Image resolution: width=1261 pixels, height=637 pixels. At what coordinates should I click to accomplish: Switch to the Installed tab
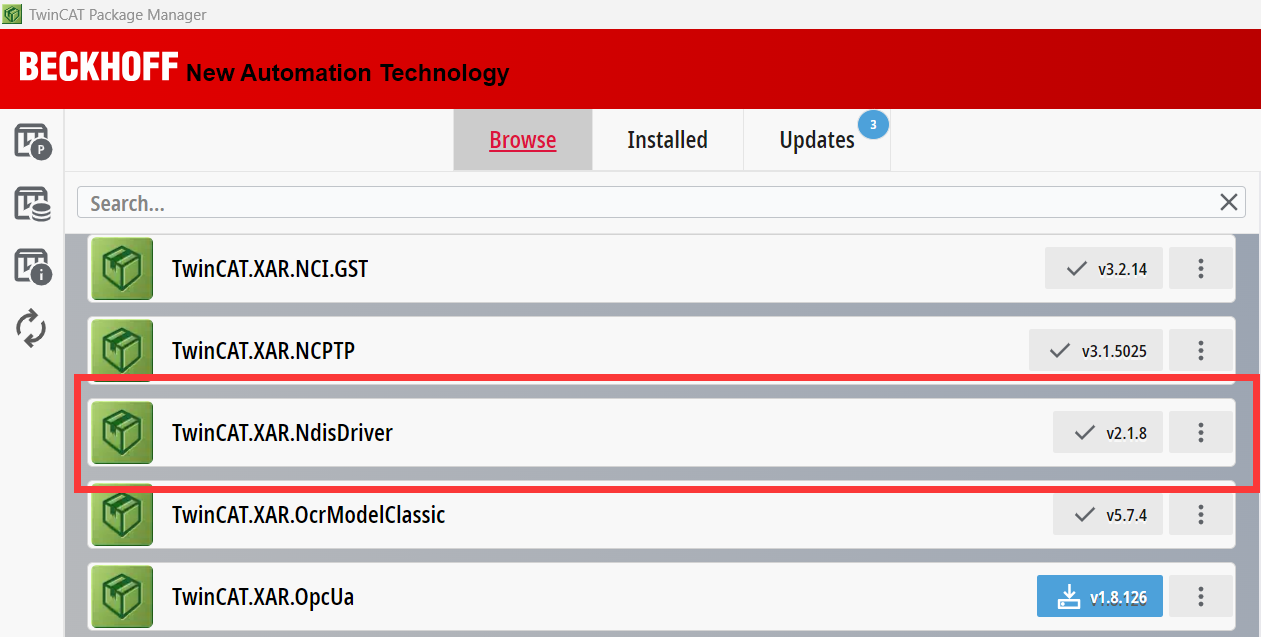coord(667,140)
